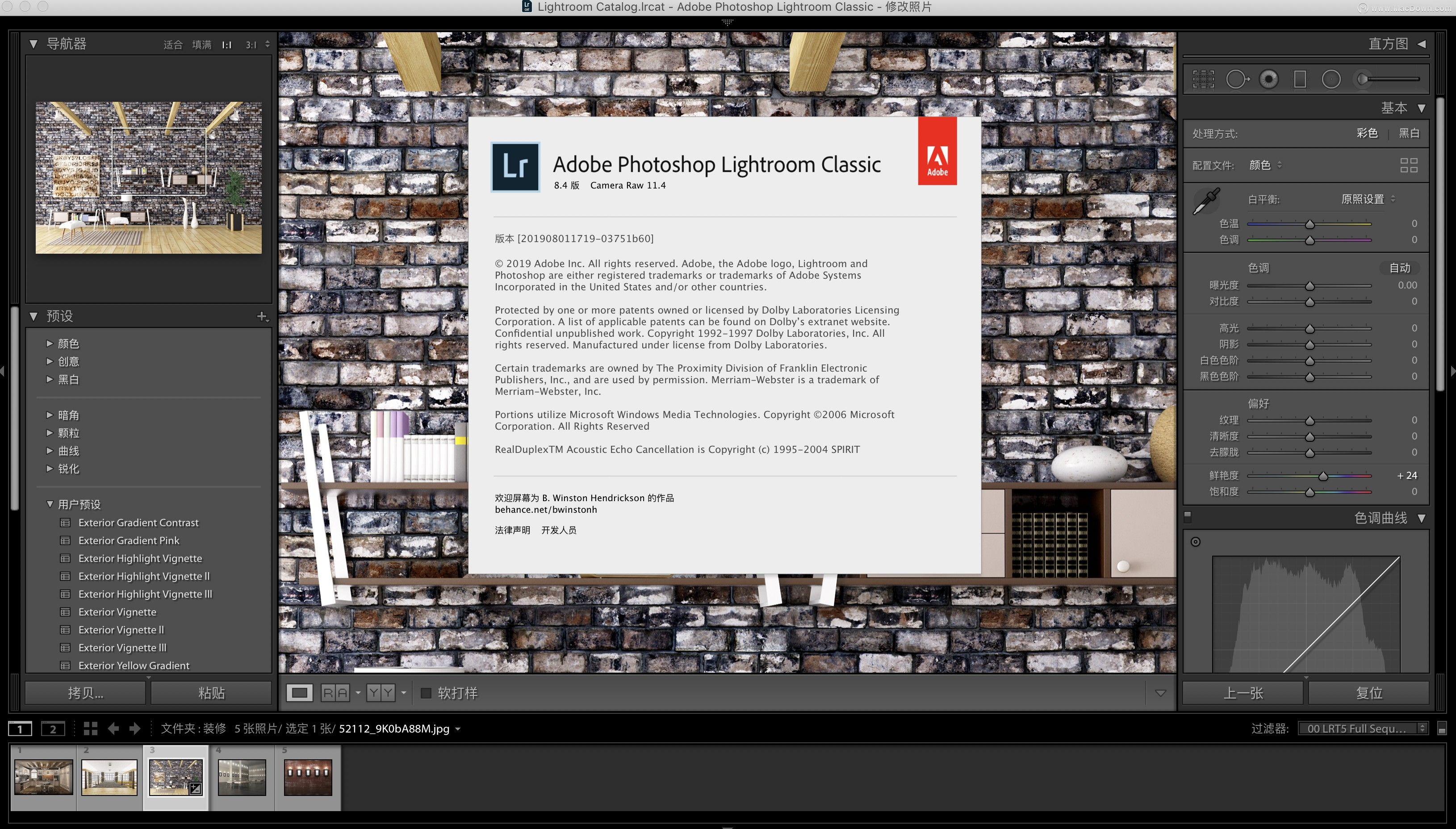Expand the 黑白 presets section
The height and width of the screenshot is (829, 1456).
52,380
